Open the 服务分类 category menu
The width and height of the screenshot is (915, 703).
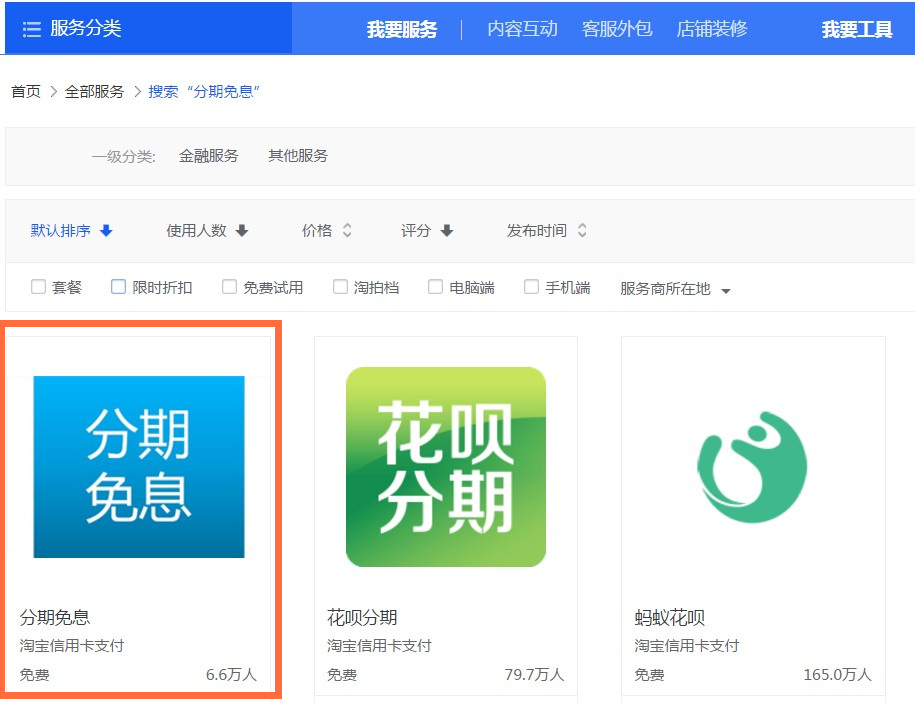click(x=86, y=28)
